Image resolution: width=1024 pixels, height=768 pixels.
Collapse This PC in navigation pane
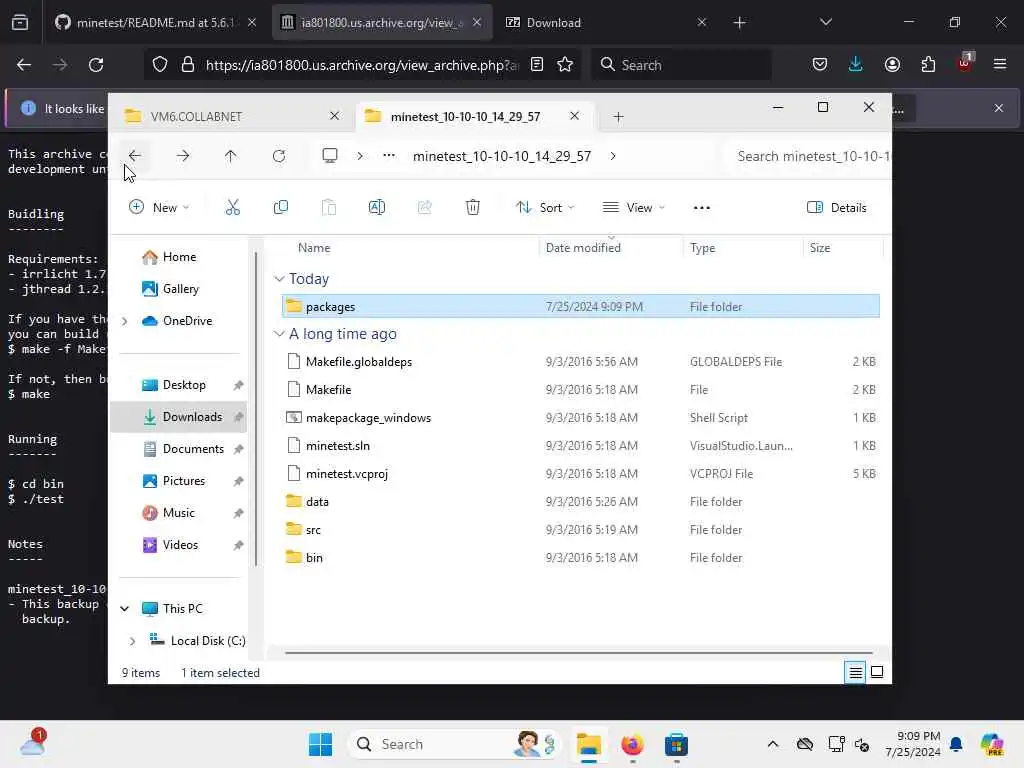coord(125,609)
